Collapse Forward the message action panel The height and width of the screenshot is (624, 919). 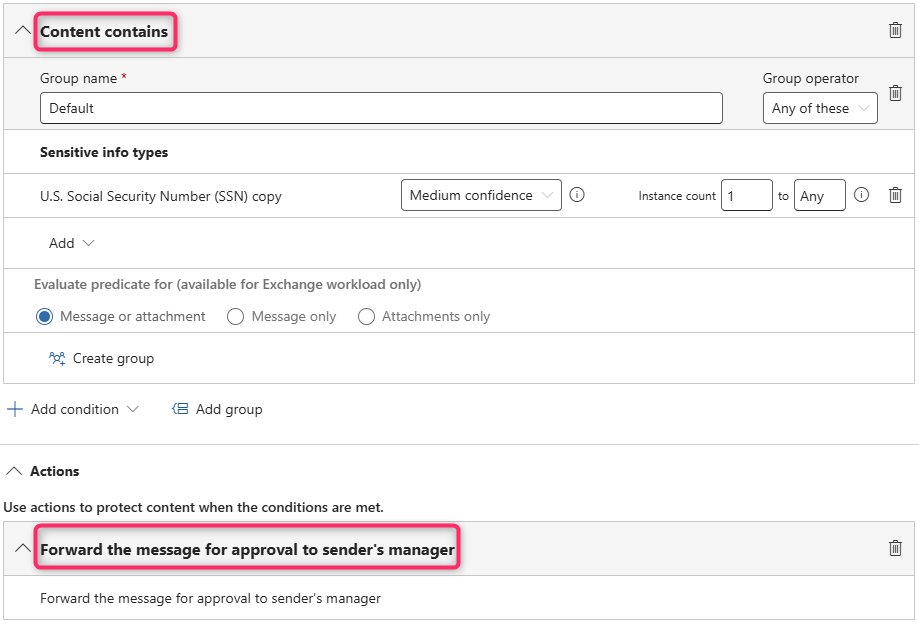click(x=22, y=549)
